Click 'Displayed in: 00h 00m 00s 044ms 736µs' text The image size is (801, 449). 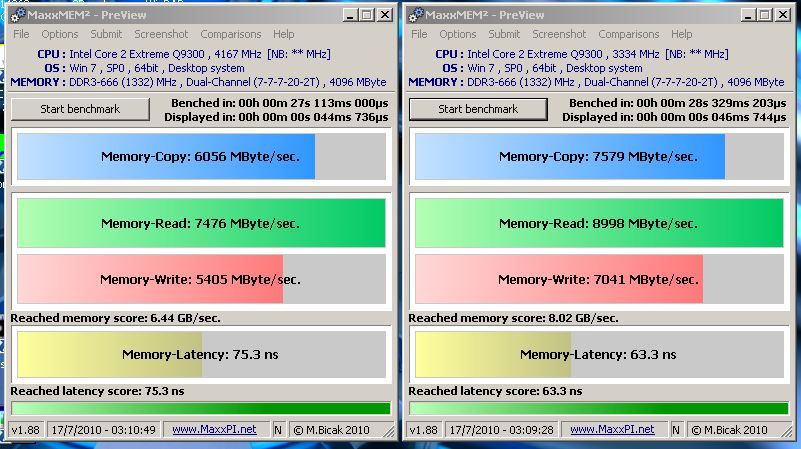point(276,117)
